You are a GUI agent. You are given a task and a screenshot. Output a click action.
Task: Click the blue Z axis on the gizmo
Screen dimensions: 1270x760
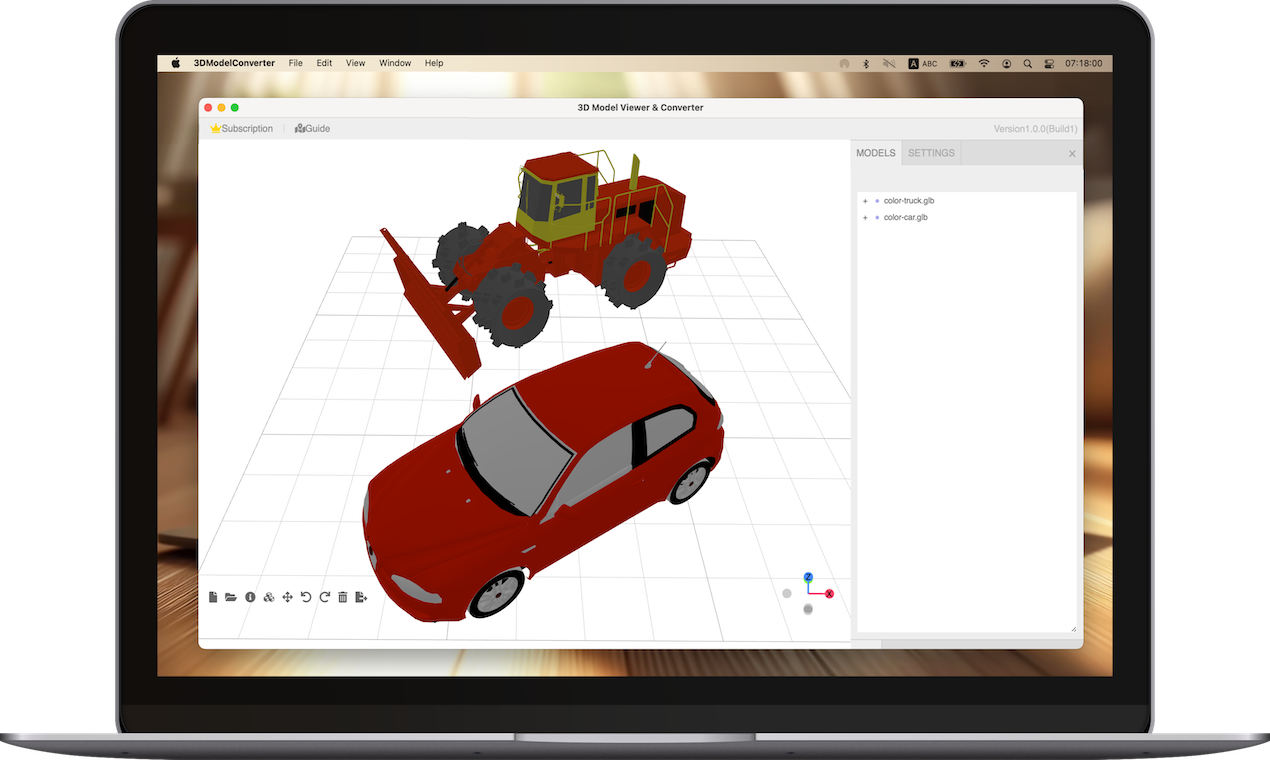tap(808, 578)
